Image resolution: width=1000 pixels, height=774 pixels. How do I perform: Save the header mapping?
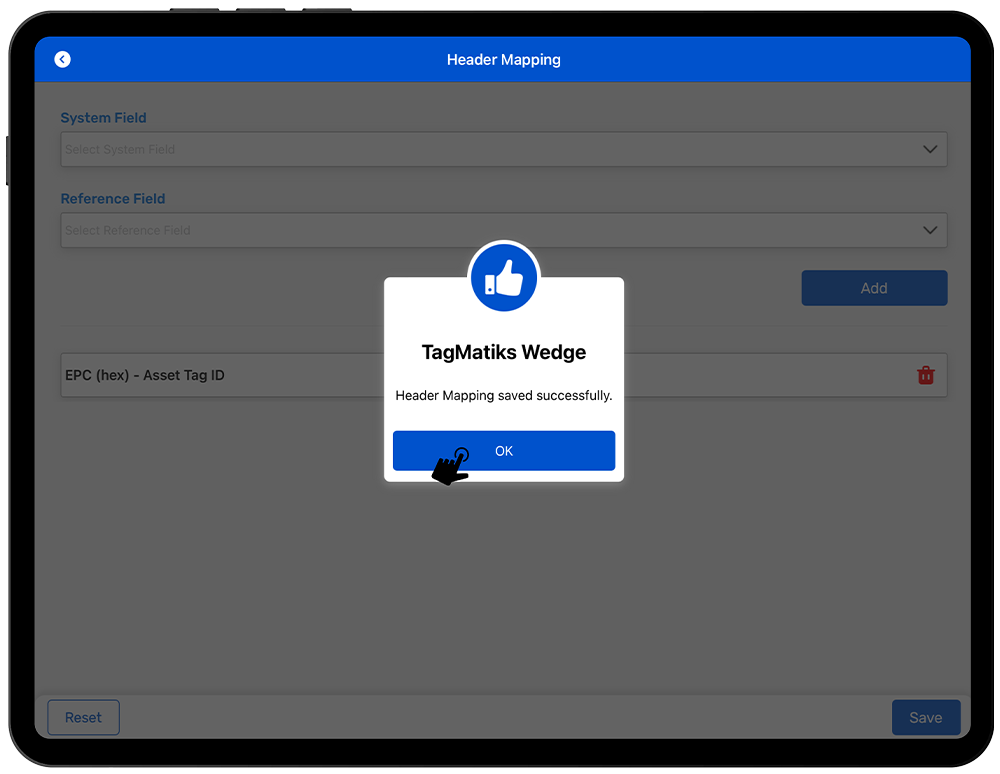point(925,717)
